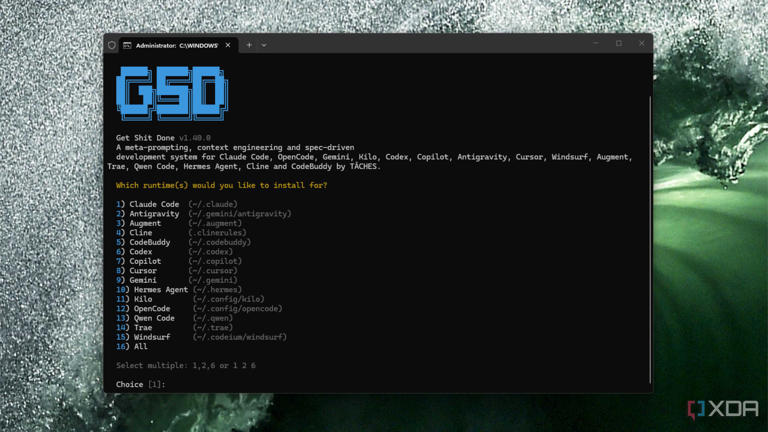Click the Claude Code option line
This screenshot has height=432, width=768.
(x=176, y=204)
